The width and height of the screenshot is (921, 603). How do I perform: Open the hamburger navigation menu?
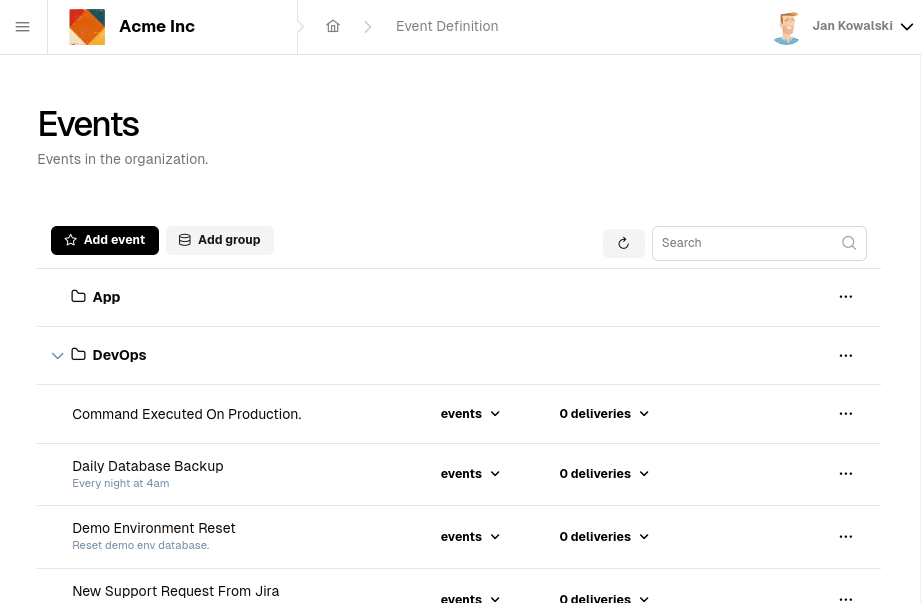(x=23, y=27)
